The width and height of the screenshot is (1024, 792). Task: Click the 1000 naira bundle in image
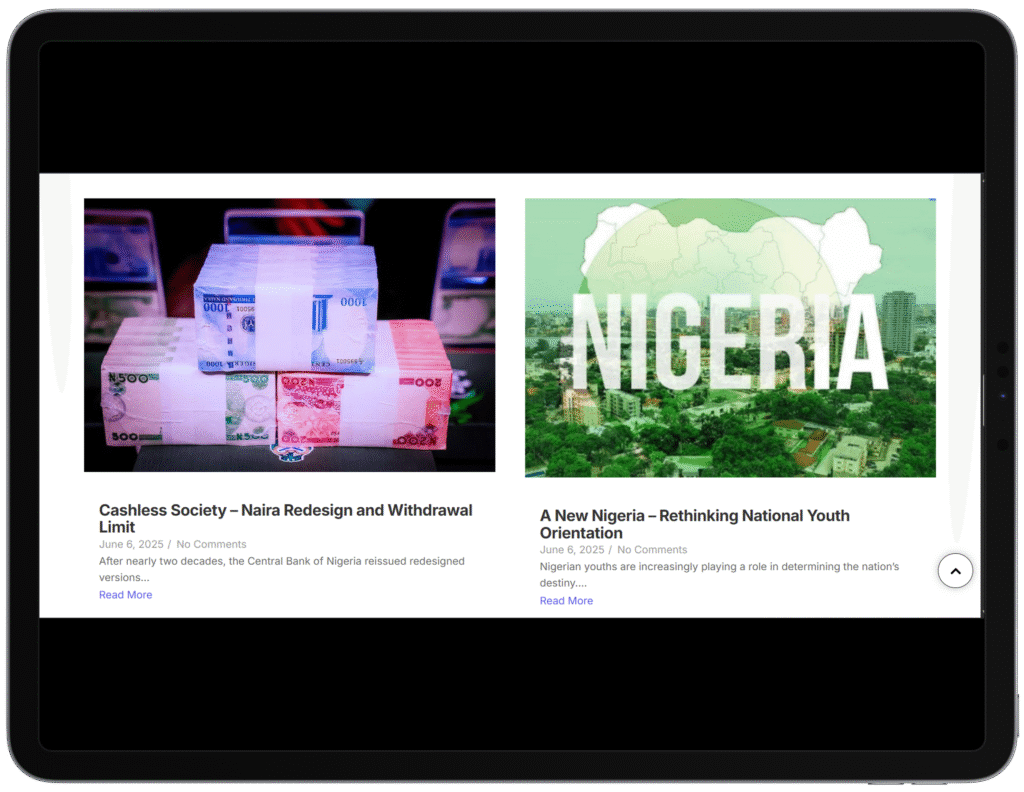(x=287, y=308)
